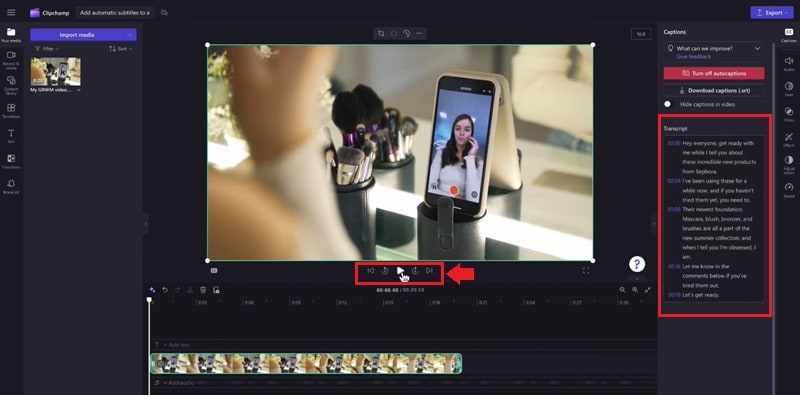Select the video clip on timeline
The image size is (800, 395).
(306, 363)
